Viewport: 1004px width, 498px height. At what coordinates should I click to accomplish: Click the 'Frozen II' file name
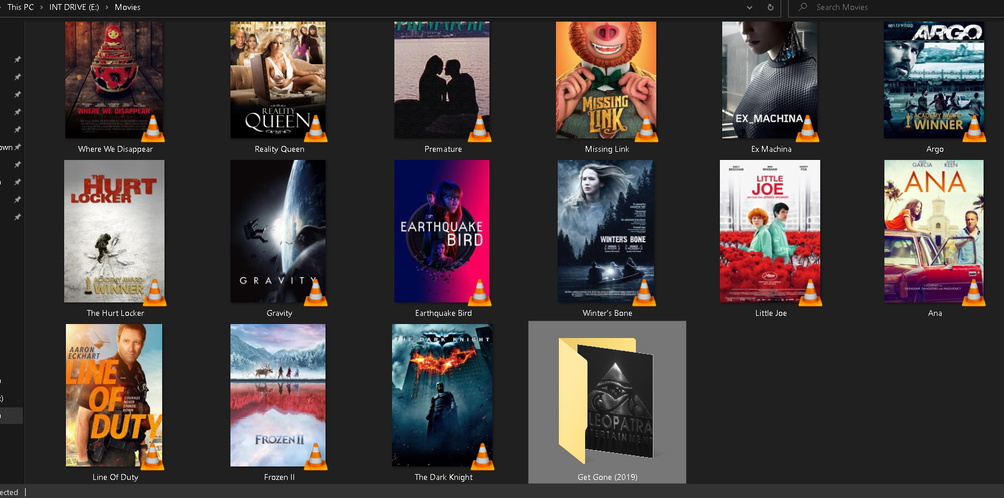click(279, 477)
